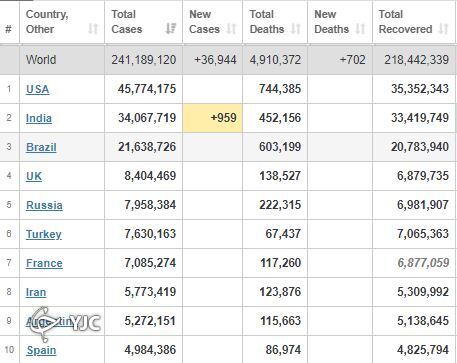
Task: Click the New Cases header text
Action: (204, 22)
